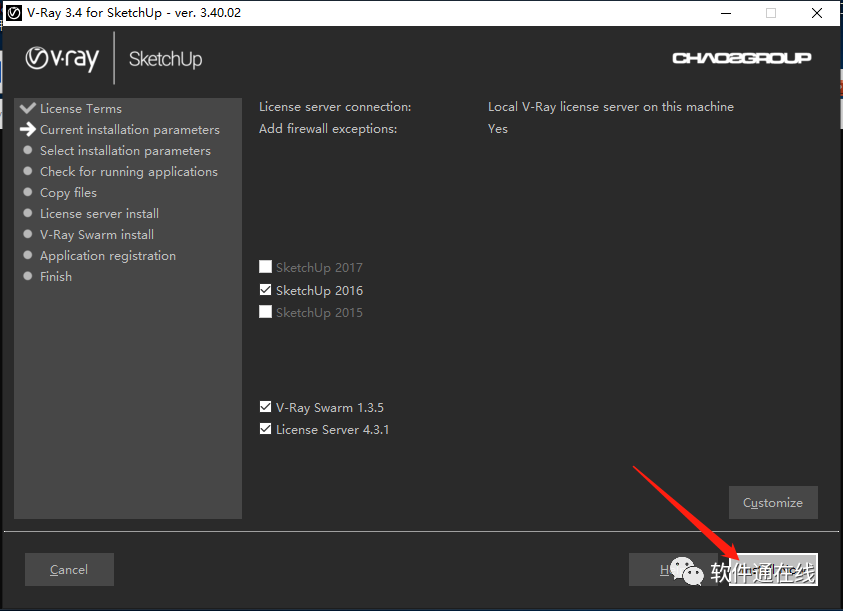Screen dimensions: 843x611
Task: Minimize the V-Ray installer window
Action: tap(726, 13)
